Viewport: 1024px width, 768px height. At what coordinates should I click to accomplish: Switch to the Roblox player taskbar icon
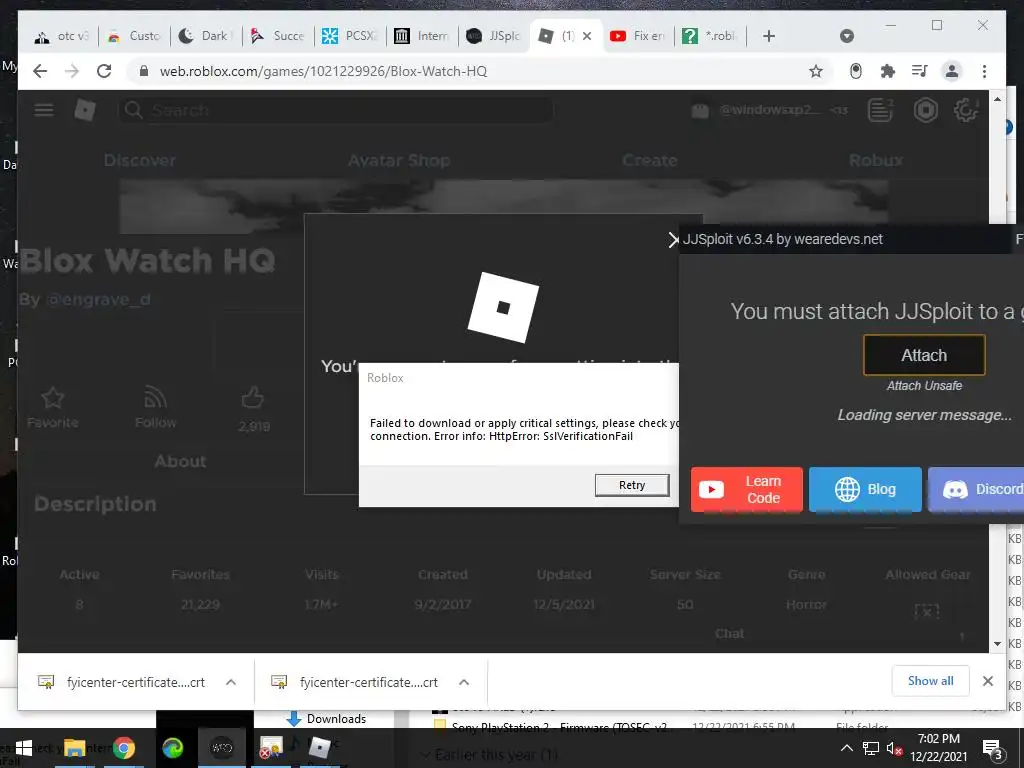[x=319, y=748]
